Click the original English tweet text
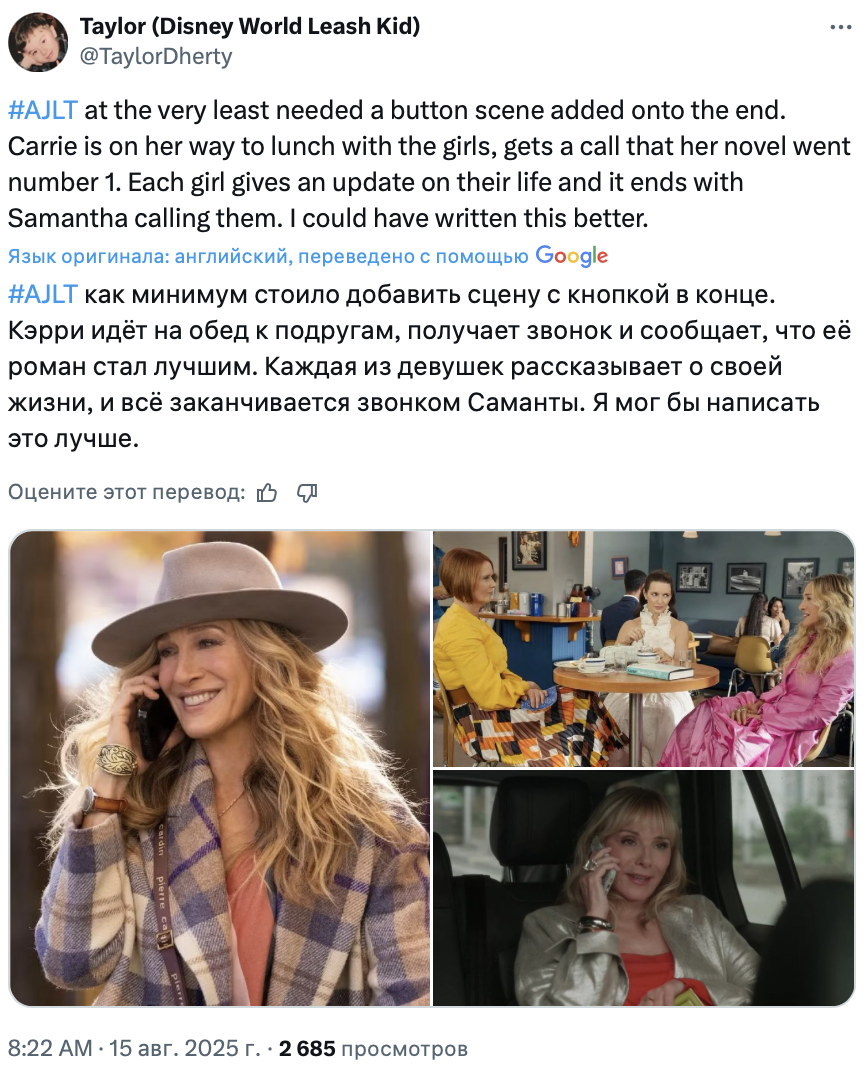This screenshot has width=868, height=1066. [x=430, y=164]
